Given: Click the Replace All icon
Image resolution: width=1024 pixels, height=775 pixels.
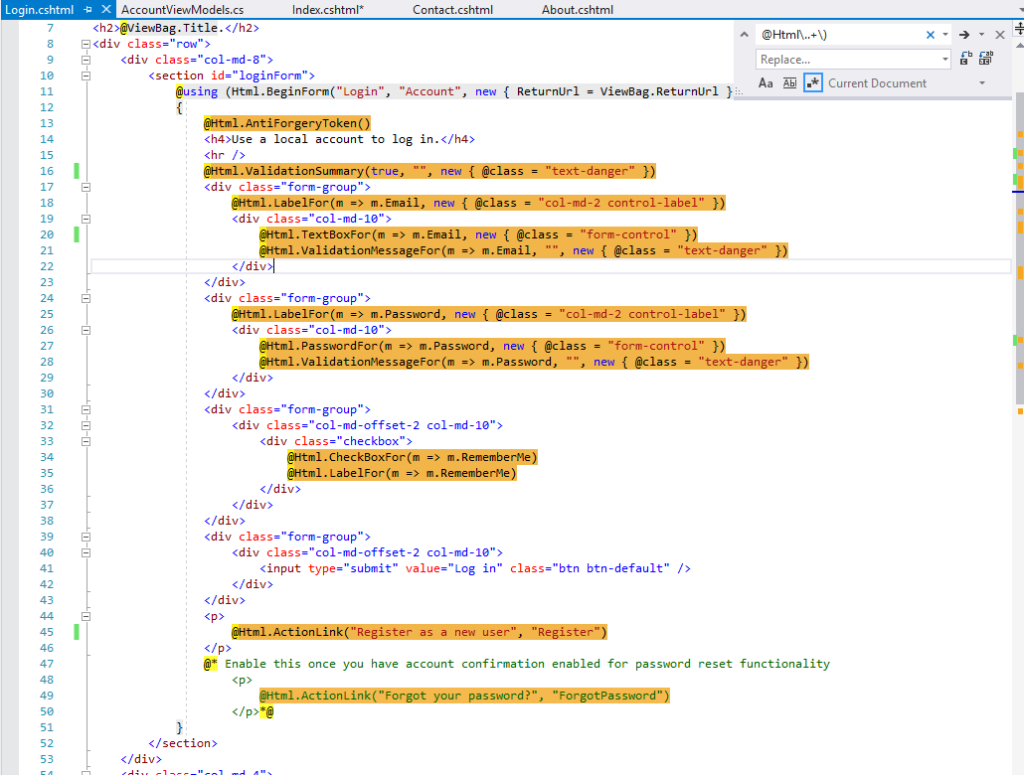Looking at the screenshot, I should click(985, 58).
